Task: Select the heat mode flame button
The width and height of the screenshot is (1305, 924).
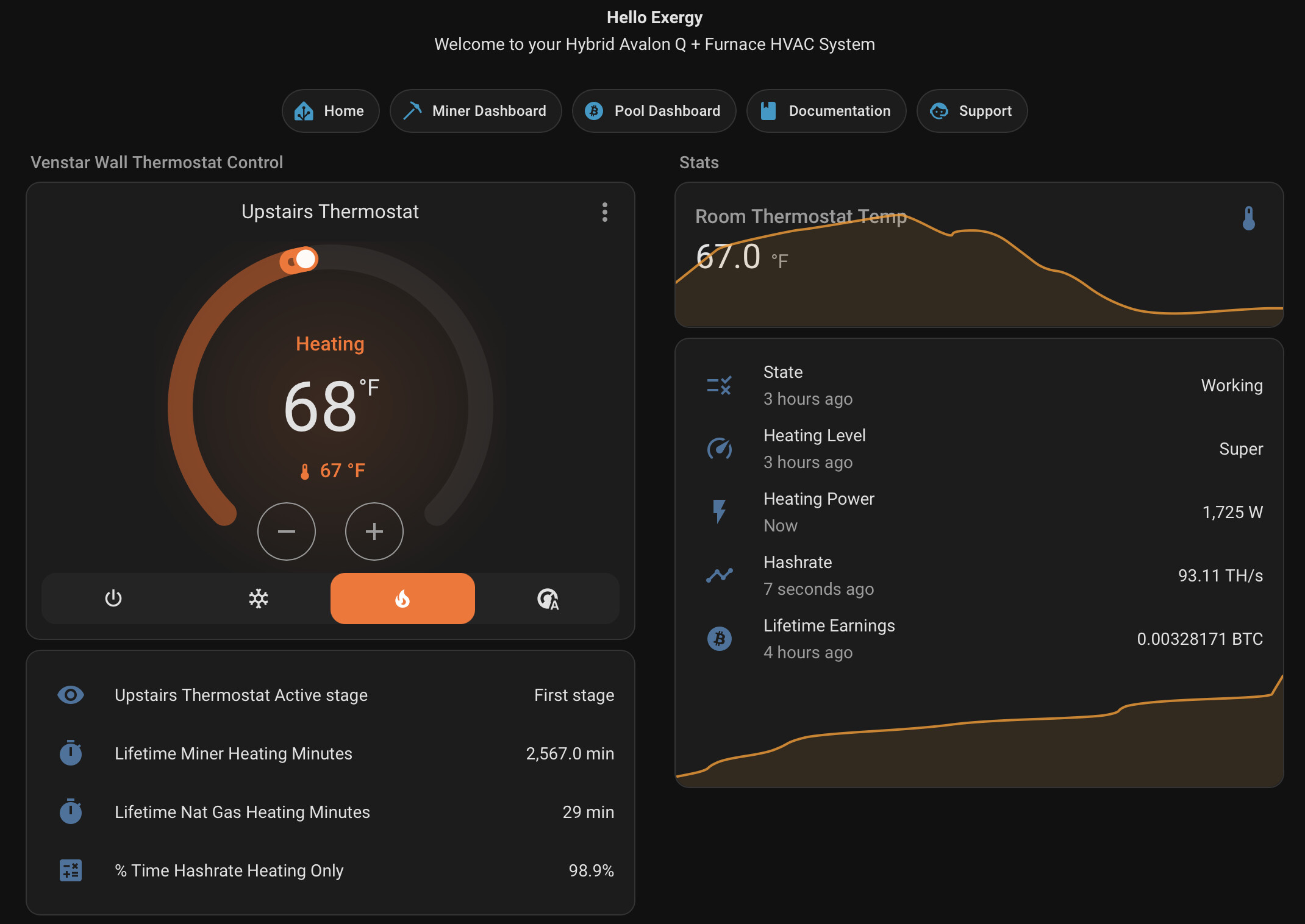Action: (402, 599)
